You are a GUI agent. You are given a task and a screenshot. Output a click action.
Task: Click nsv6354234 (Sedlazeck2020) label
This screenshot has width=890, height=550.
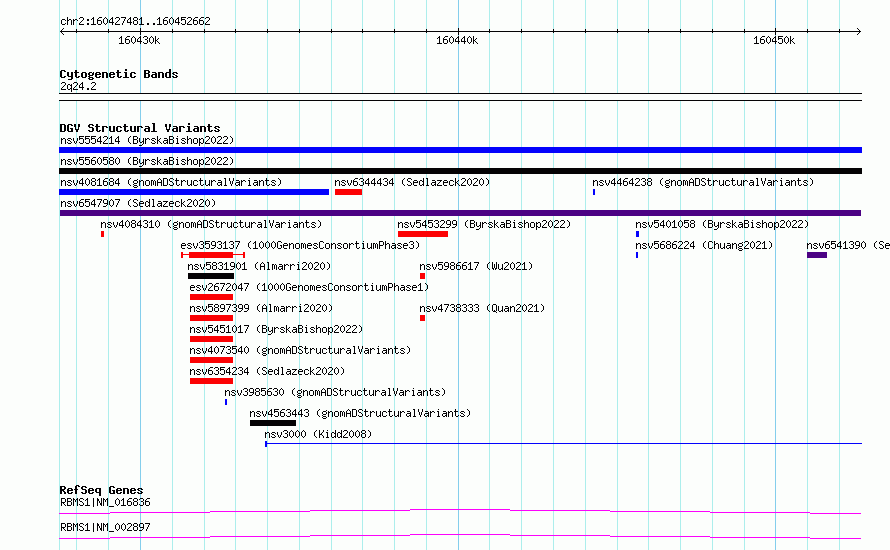click(267, 371)
